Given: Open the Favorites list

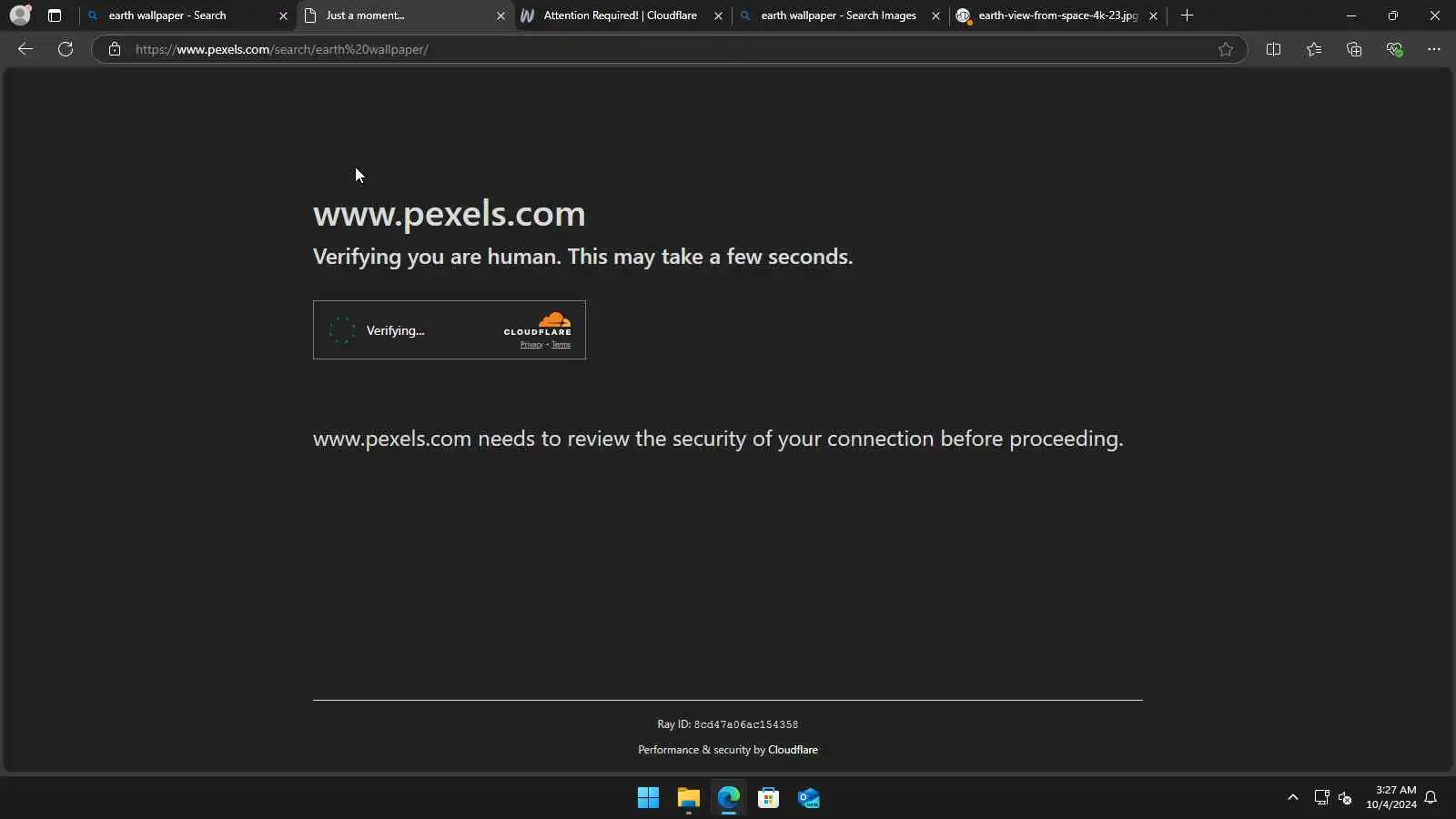Looking at the screenshot, I should (1314, 49).
